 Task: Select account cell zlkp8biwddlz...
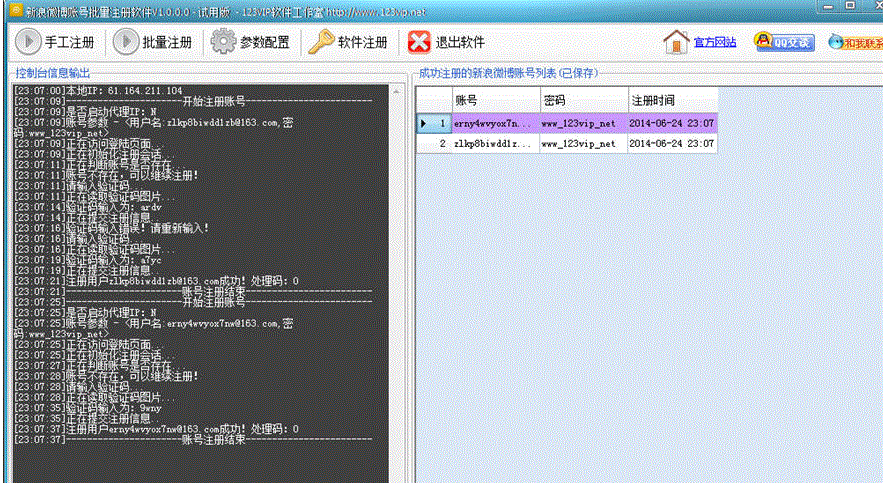[496, 144]
